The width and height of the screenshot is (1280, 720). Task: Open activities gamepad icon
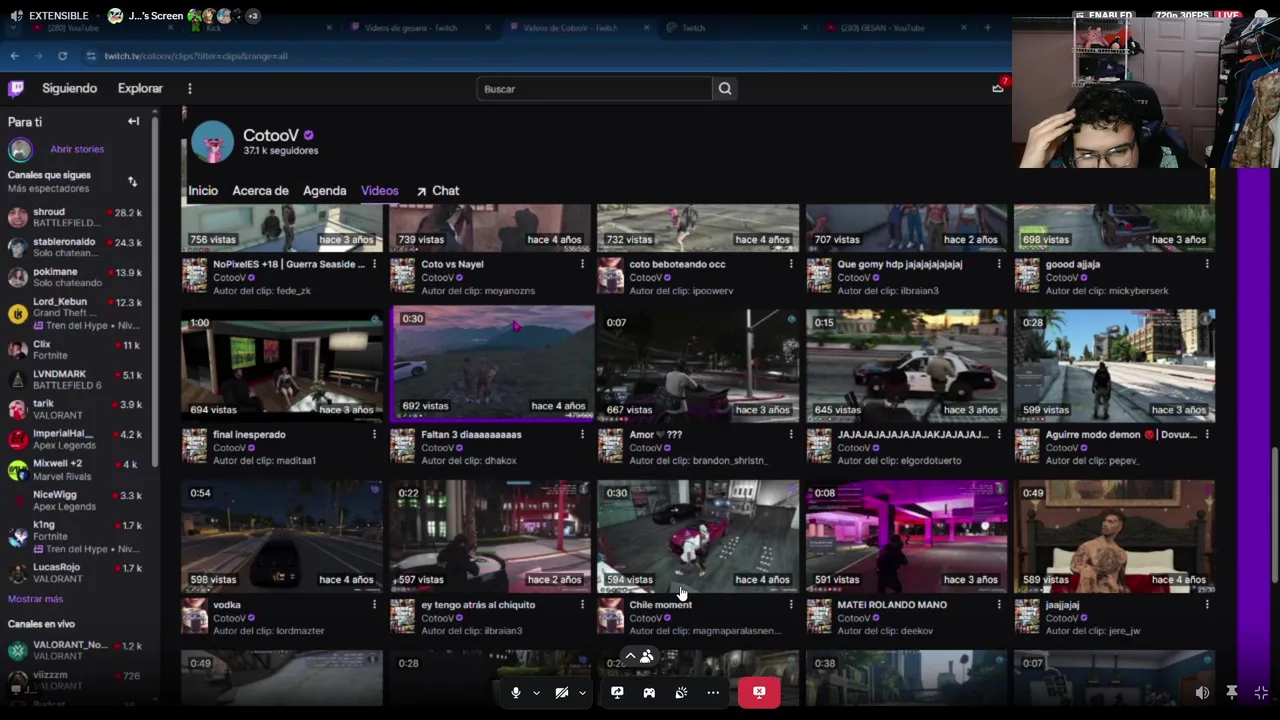[x=649, y=692]
